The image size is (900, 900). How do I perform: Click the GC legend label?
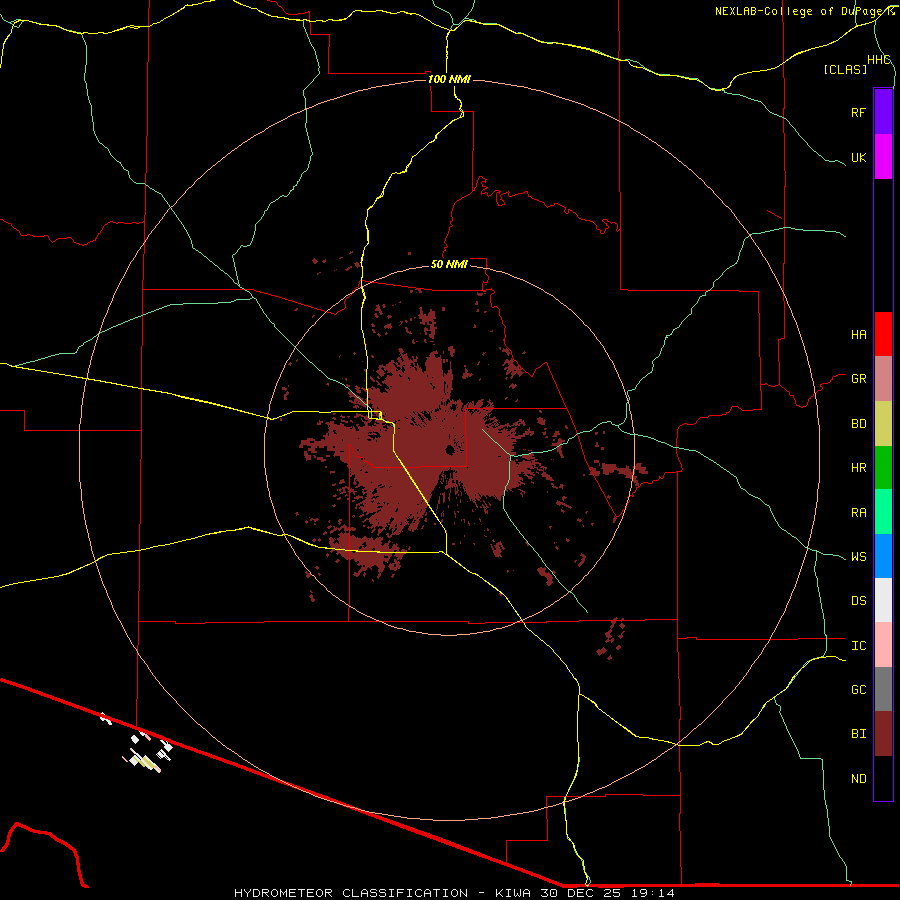click(858, 690)
